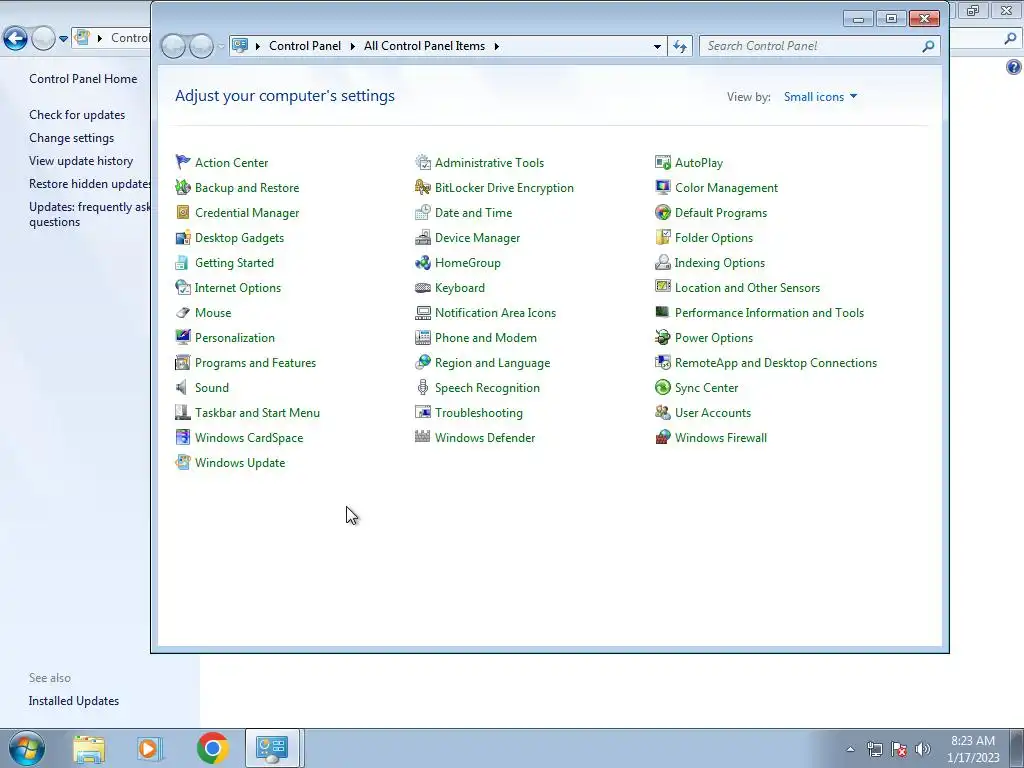Open the User Accounts icon
1024x768 pixels.
(x=663, y=413)
